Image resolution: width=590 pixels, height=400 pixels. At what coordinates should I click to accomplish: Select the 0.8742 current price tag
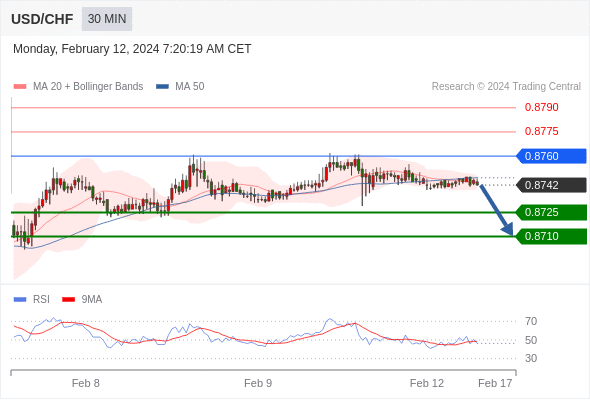tap(551, 185)
